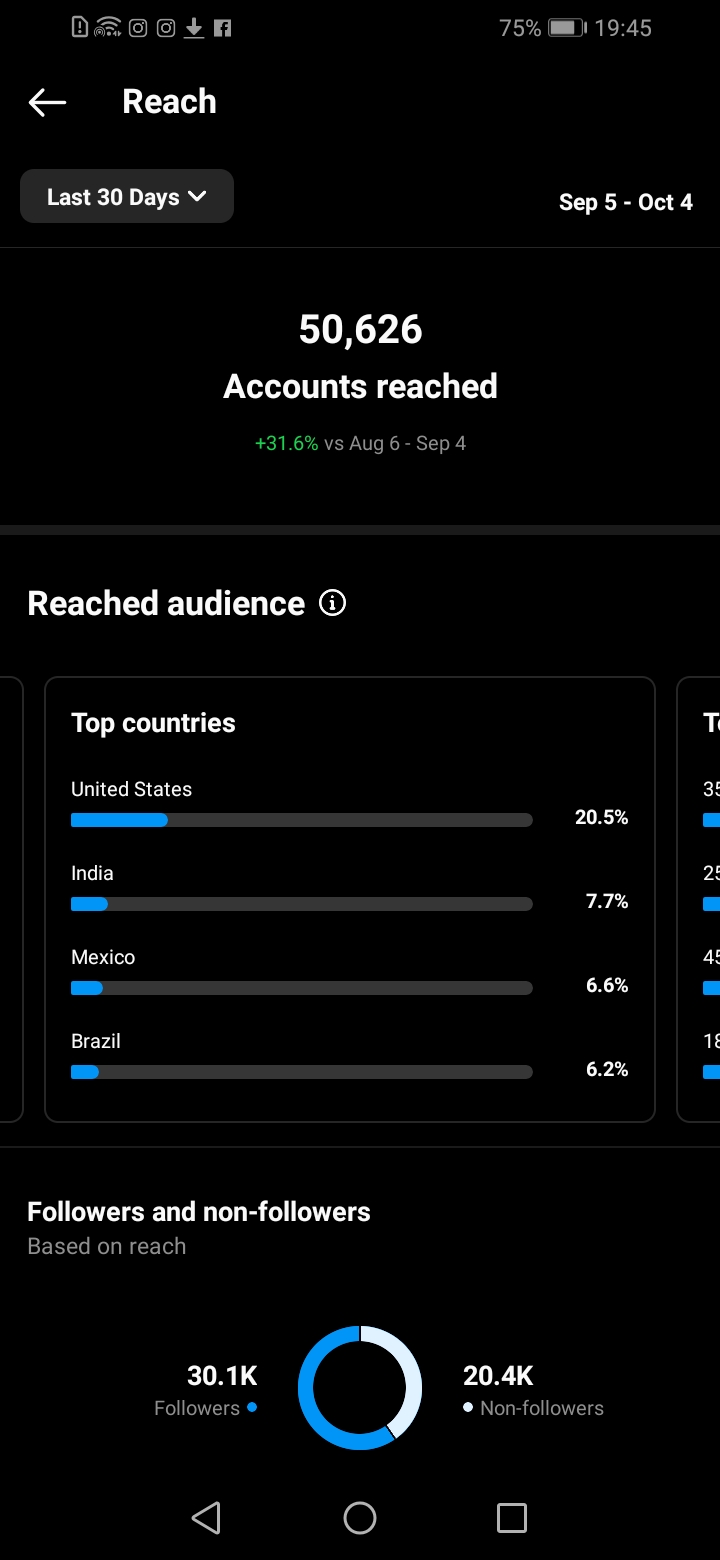Tap the download icon in status bar
This screenshot has width=720, height=1560.
194,28
